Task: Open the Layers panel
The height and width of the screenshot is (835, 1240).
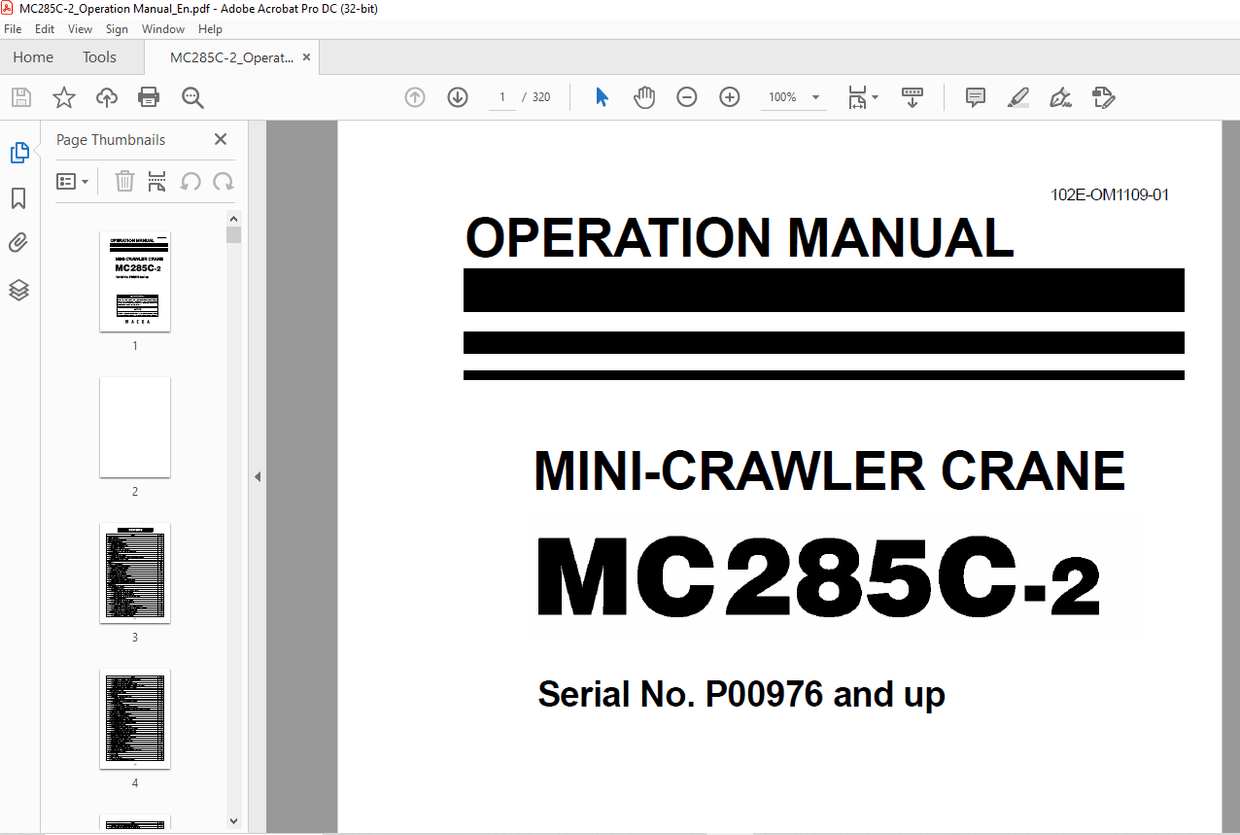Action: [18, 290]
